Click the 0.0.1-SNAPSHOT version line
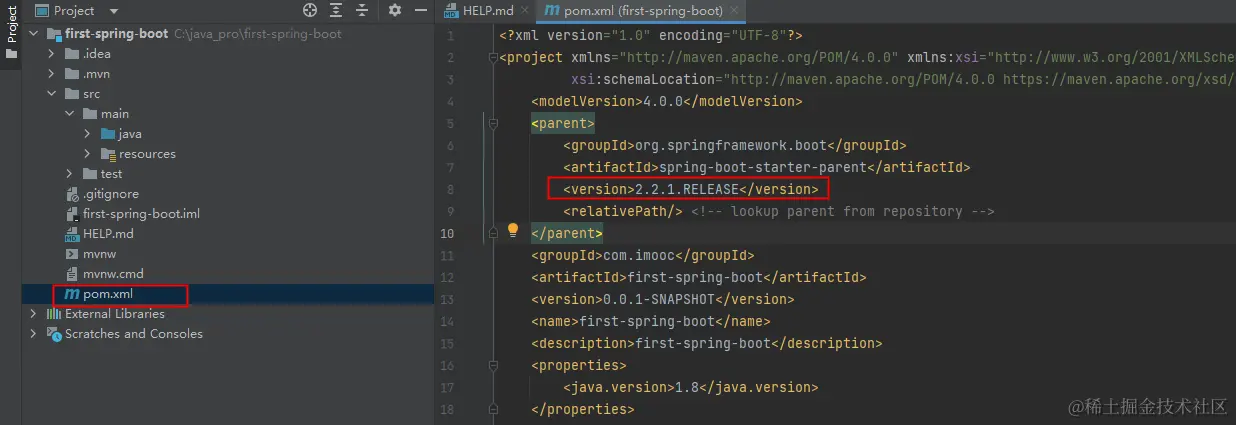1236x425 pixels. (663, 299)
